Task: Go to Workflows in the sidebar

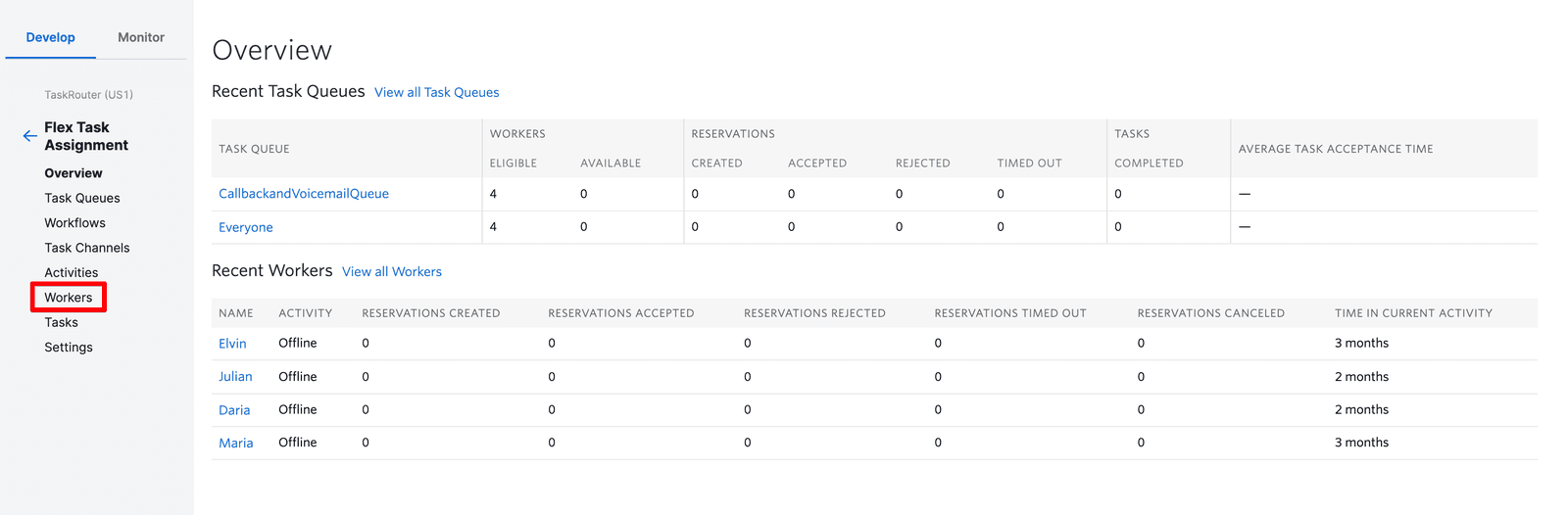Action: click(74, 223)
